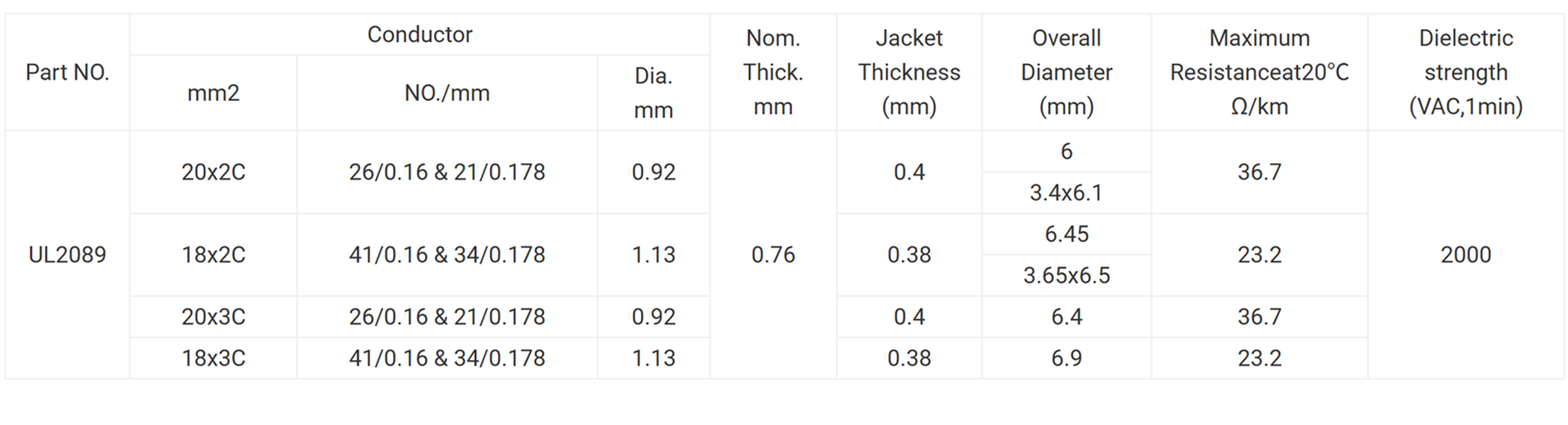Click the Dia. mm header cell
Screen dimensions: 1568x425
tap(653, 93)
